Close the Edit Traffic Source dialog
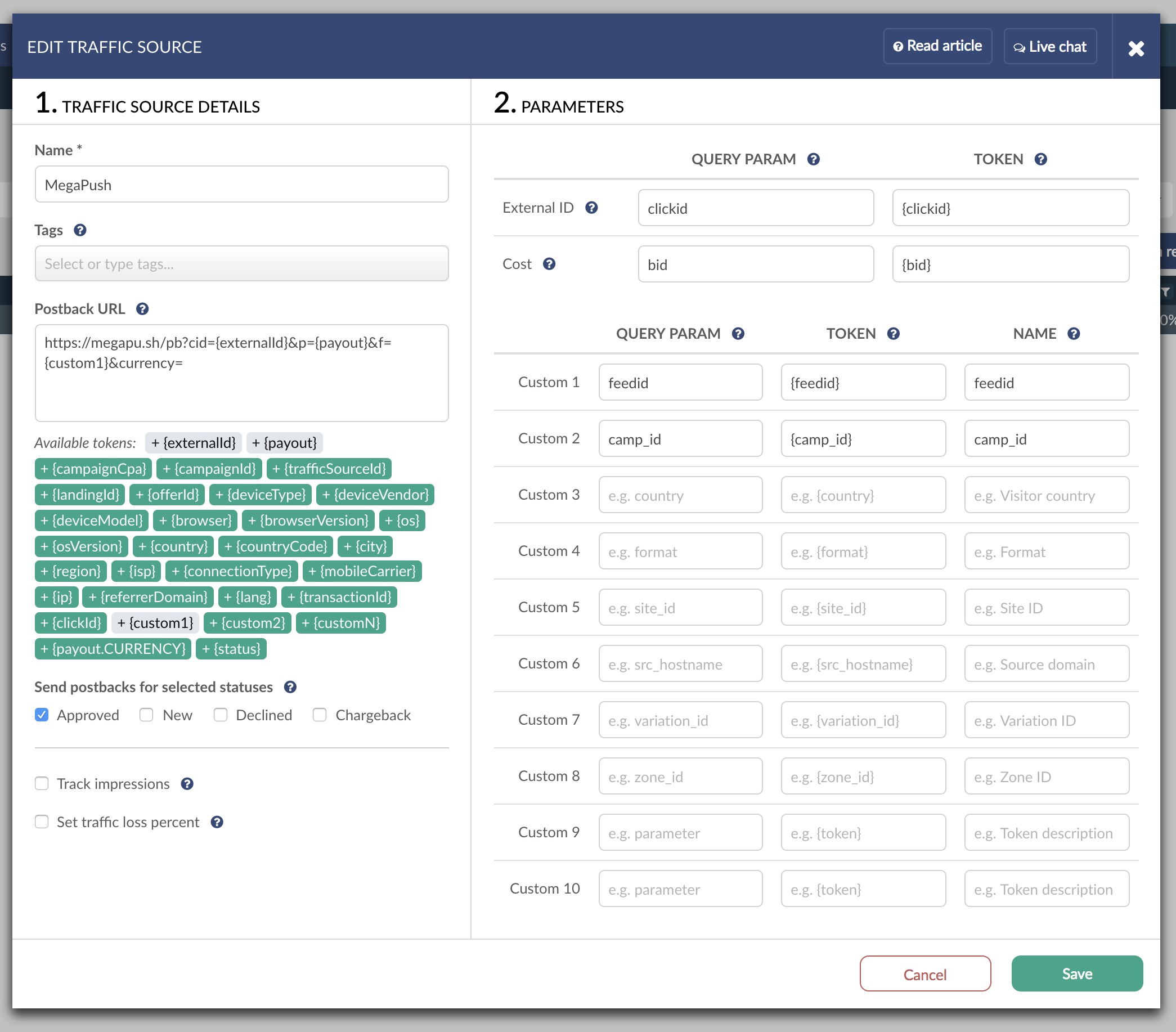The image size is (1176, 1032). coord(1135,48)
